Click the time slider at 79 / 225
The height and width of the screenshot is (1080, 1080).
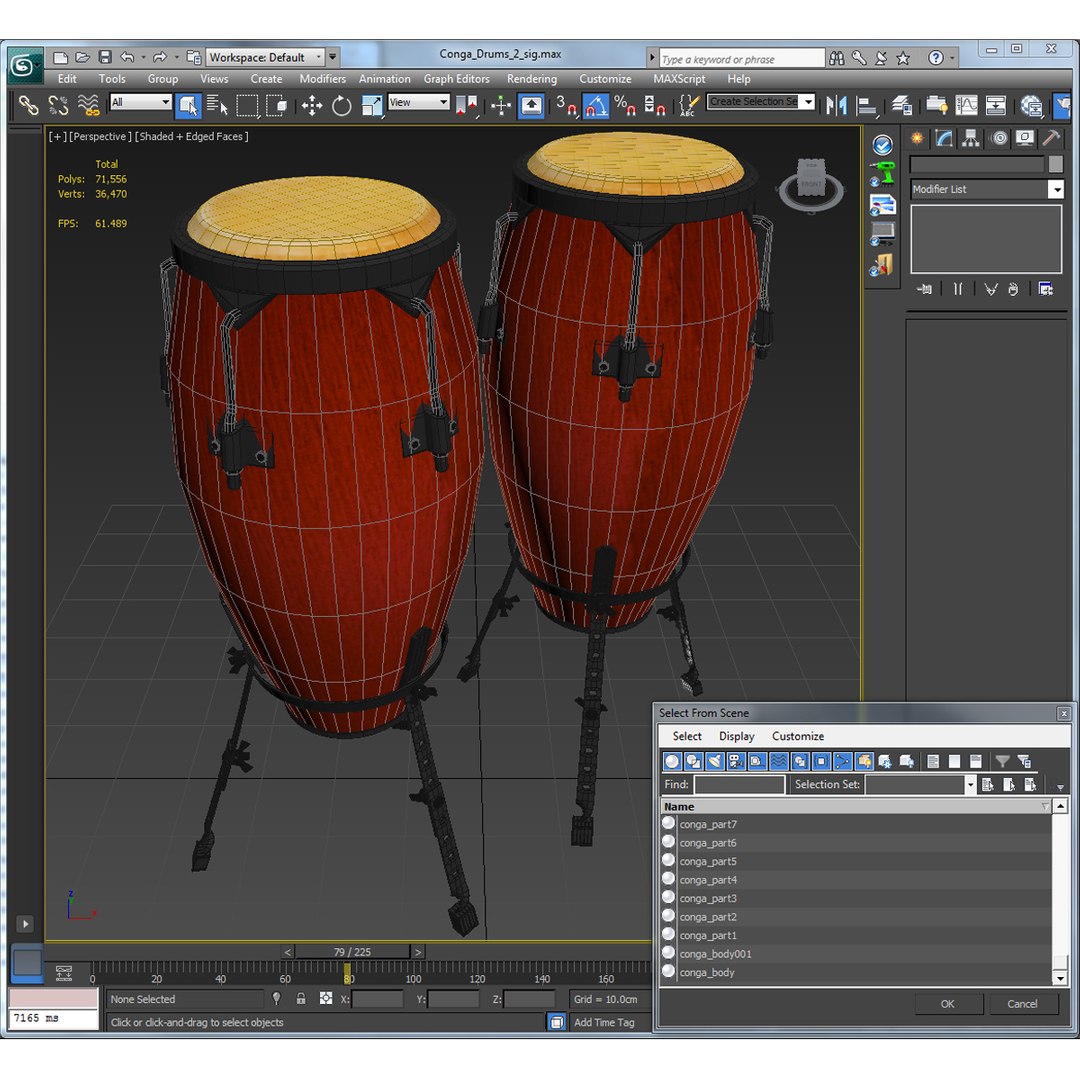point(353,952)
